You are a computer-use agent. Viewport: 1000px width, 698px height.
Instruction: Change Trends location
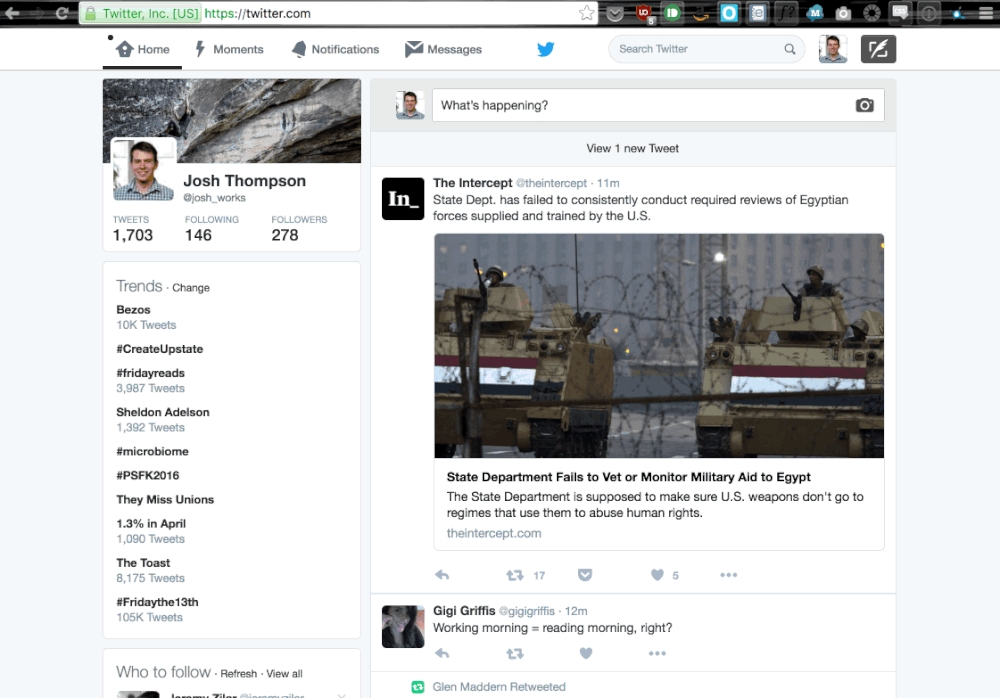pyautogui.click(x=191, y=288)
